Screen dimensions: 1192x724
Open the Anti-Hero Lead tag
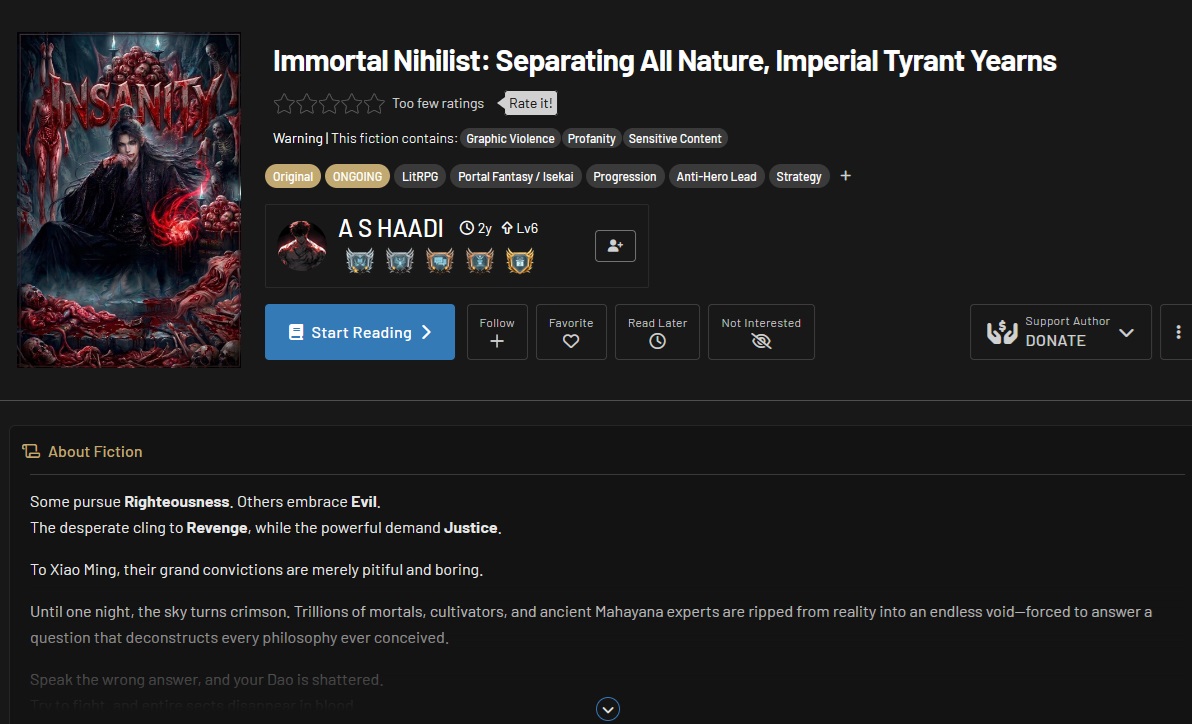716,176
